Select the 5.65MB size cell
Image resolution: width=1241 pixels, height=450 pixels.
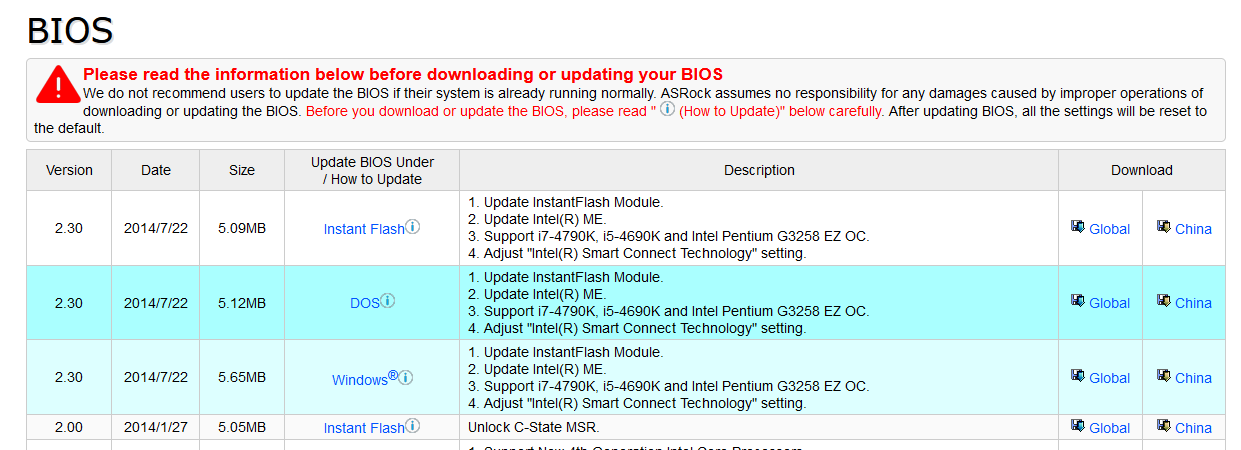(242, 378)
